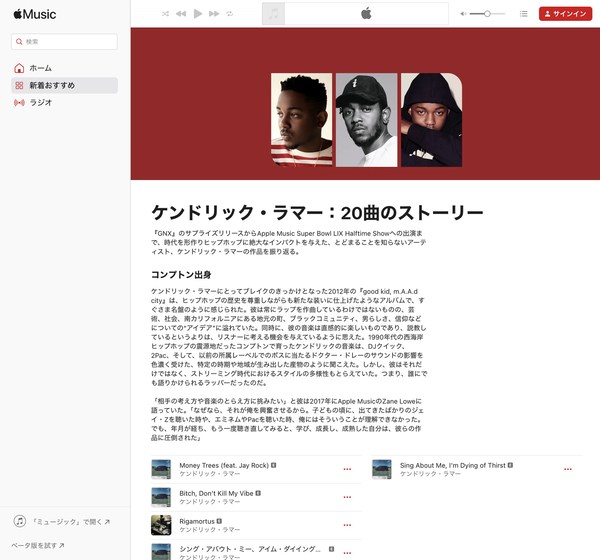Go to ホーム in the sidebar
This screenshot has width=600, height=560.
pyautogui.click(x=64, y=68)
